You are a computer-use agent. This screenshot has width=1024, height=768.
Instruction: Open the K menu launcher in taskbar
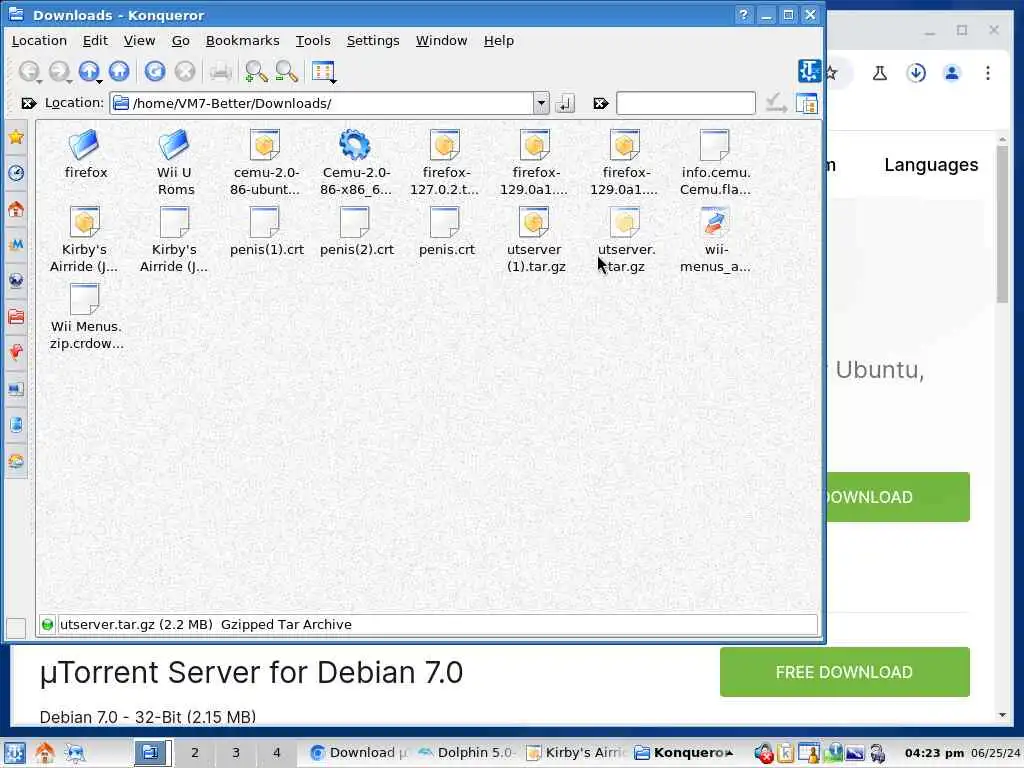(14, 753)
